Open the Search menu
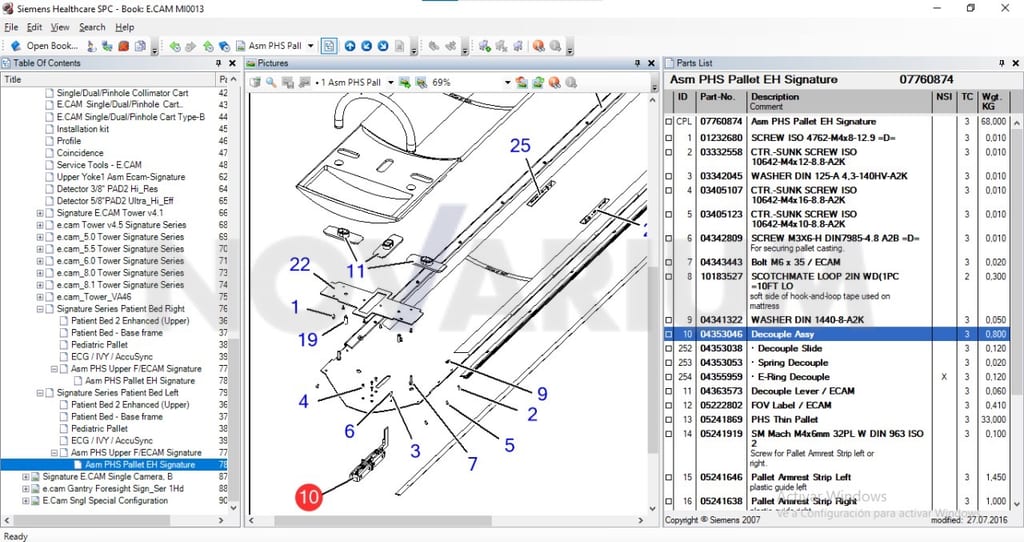This screenshot has height=542, width=1024. (92, 27)
